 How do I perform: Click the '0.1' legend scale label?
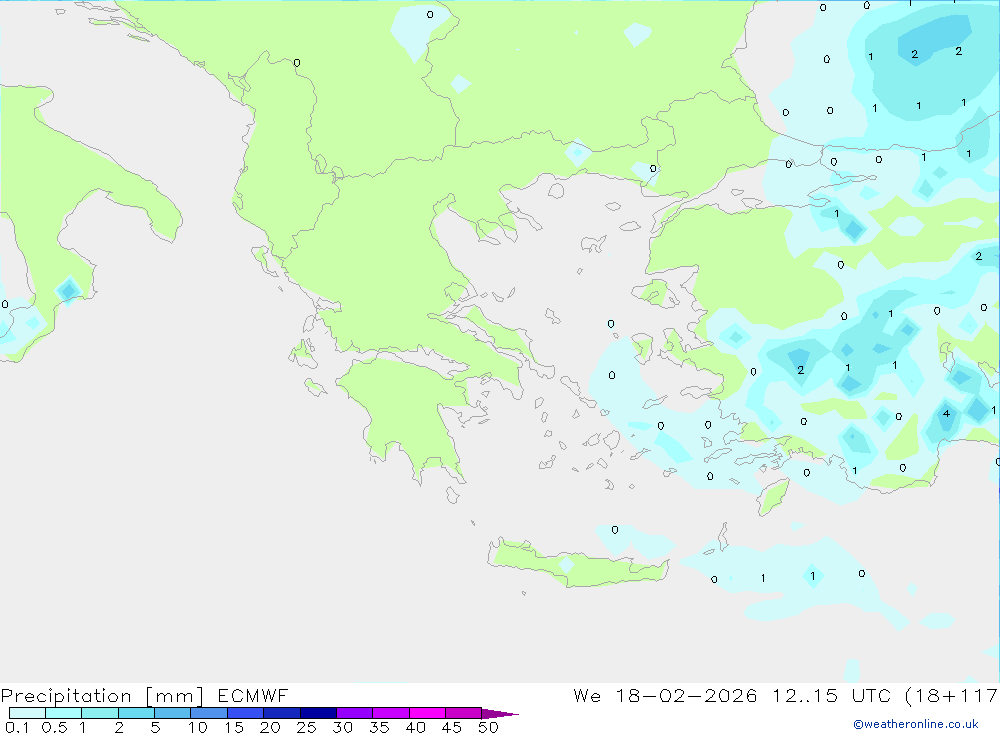click(x=17, y=727)
